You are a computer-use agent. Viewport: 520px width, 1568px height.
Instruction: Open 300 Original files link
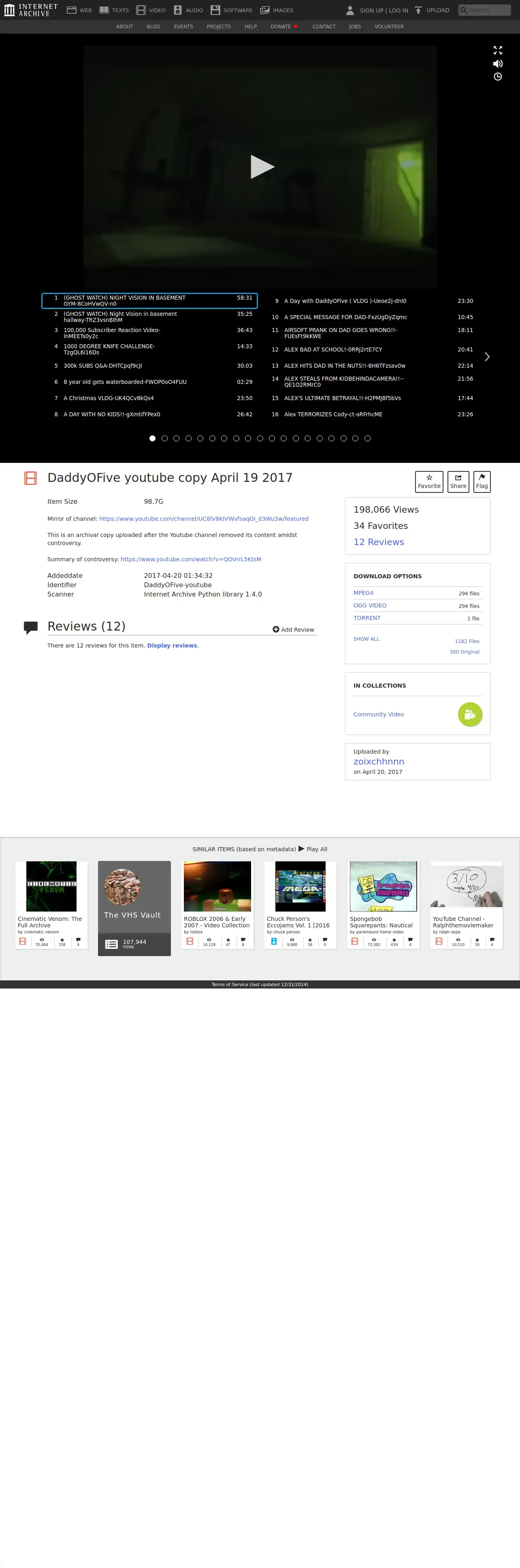[x=465, y=652]
